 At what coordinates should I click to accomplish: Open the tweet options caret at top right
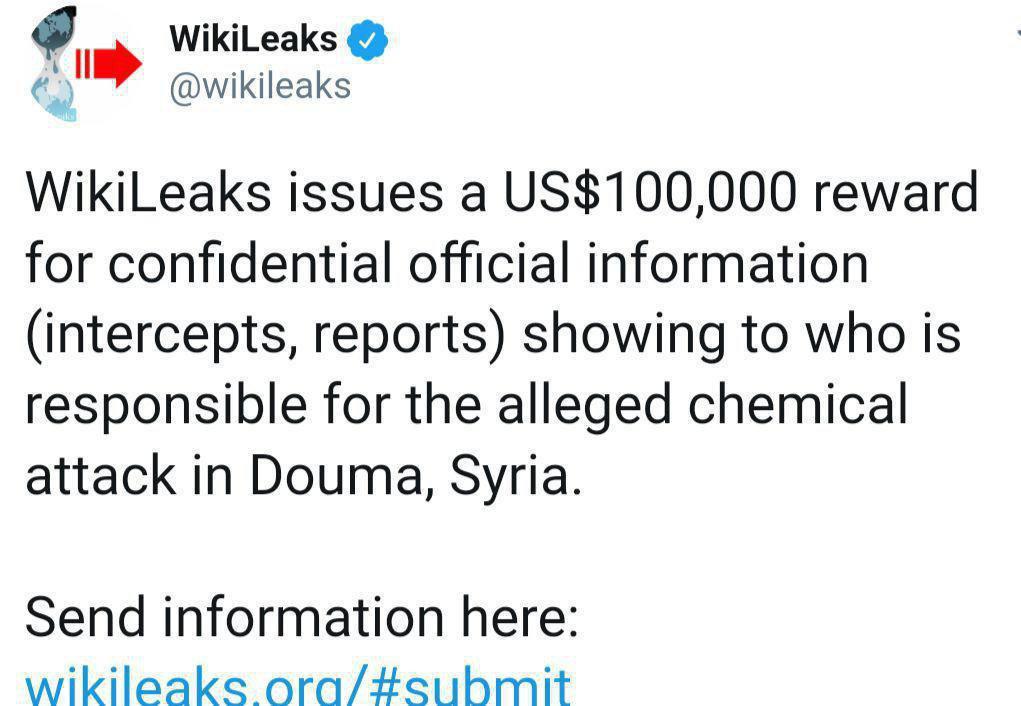coord(1016,33)
